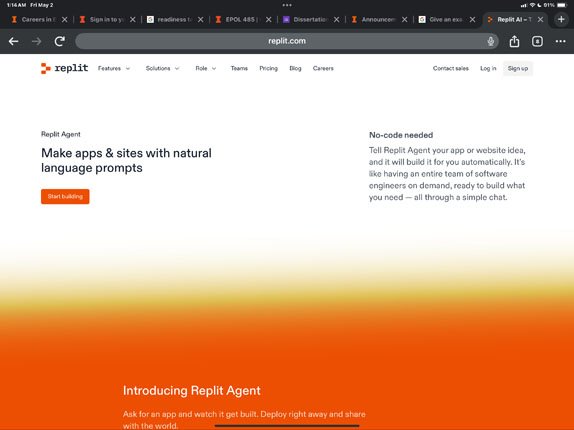This screenshot has width=574, height=430.
Task: Close the 'Careers in' tab
Action: click(64, 20)
